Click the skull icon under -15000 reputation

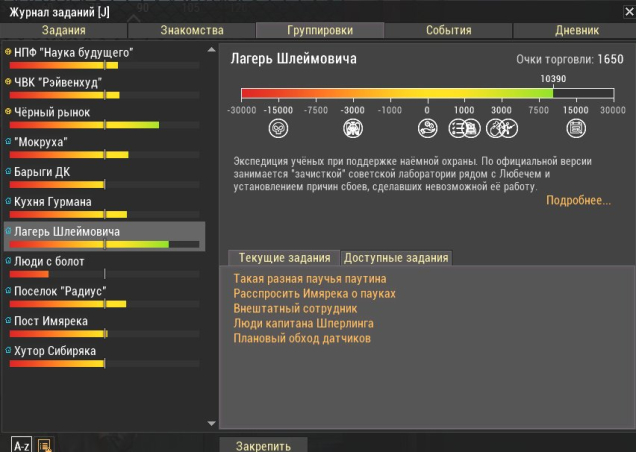(278, 128)
